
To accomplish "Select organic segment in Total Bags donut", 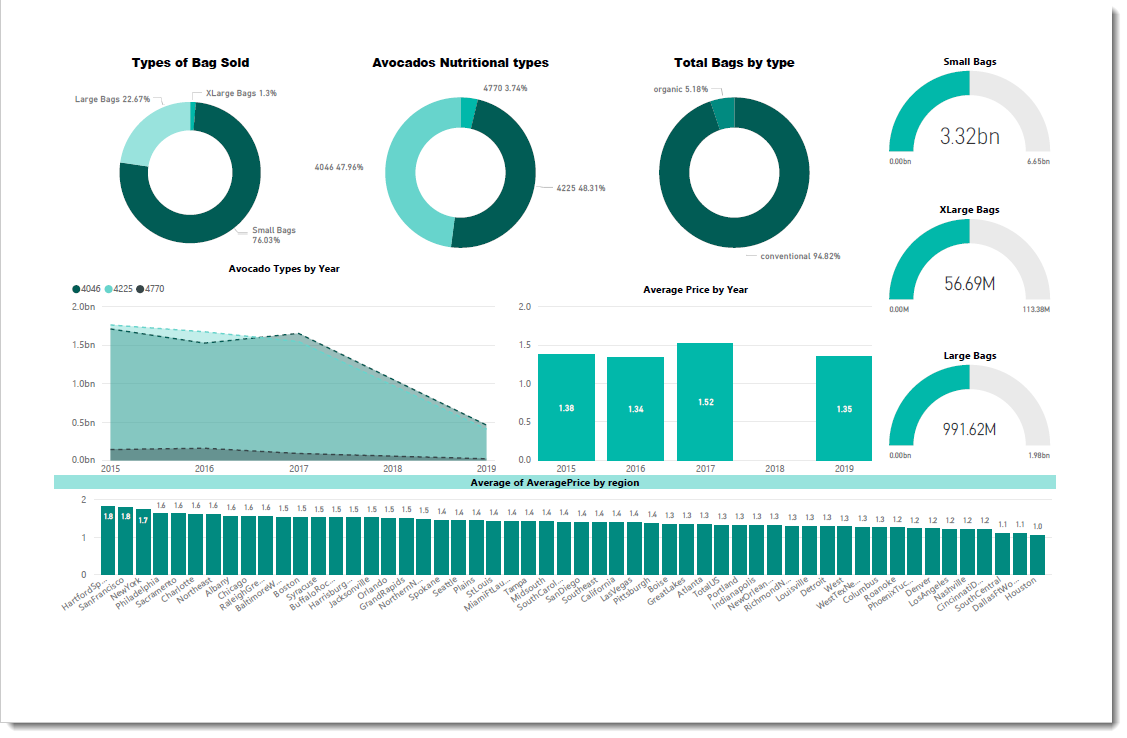I will tap(722, 112).
